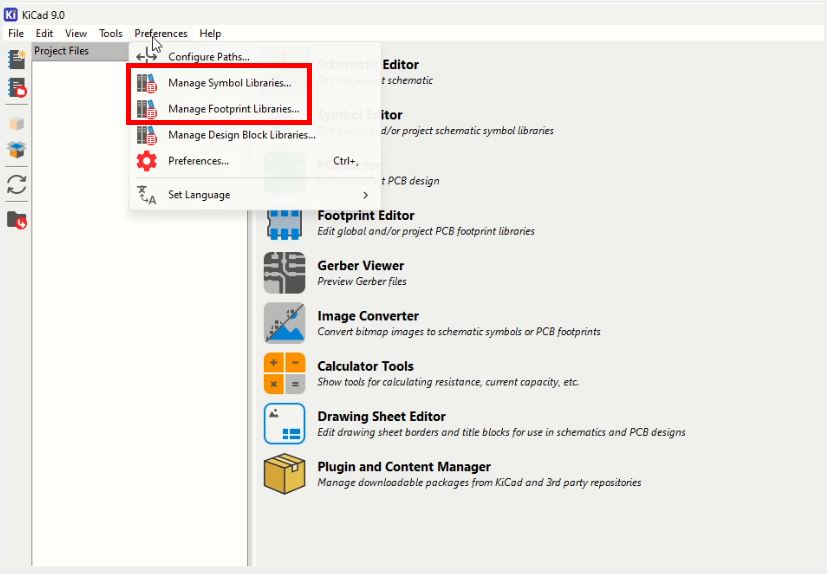Click the Manage Footprint Libraries icon
The width and height of the screenshot is (827, 574).
click(147, 109)
